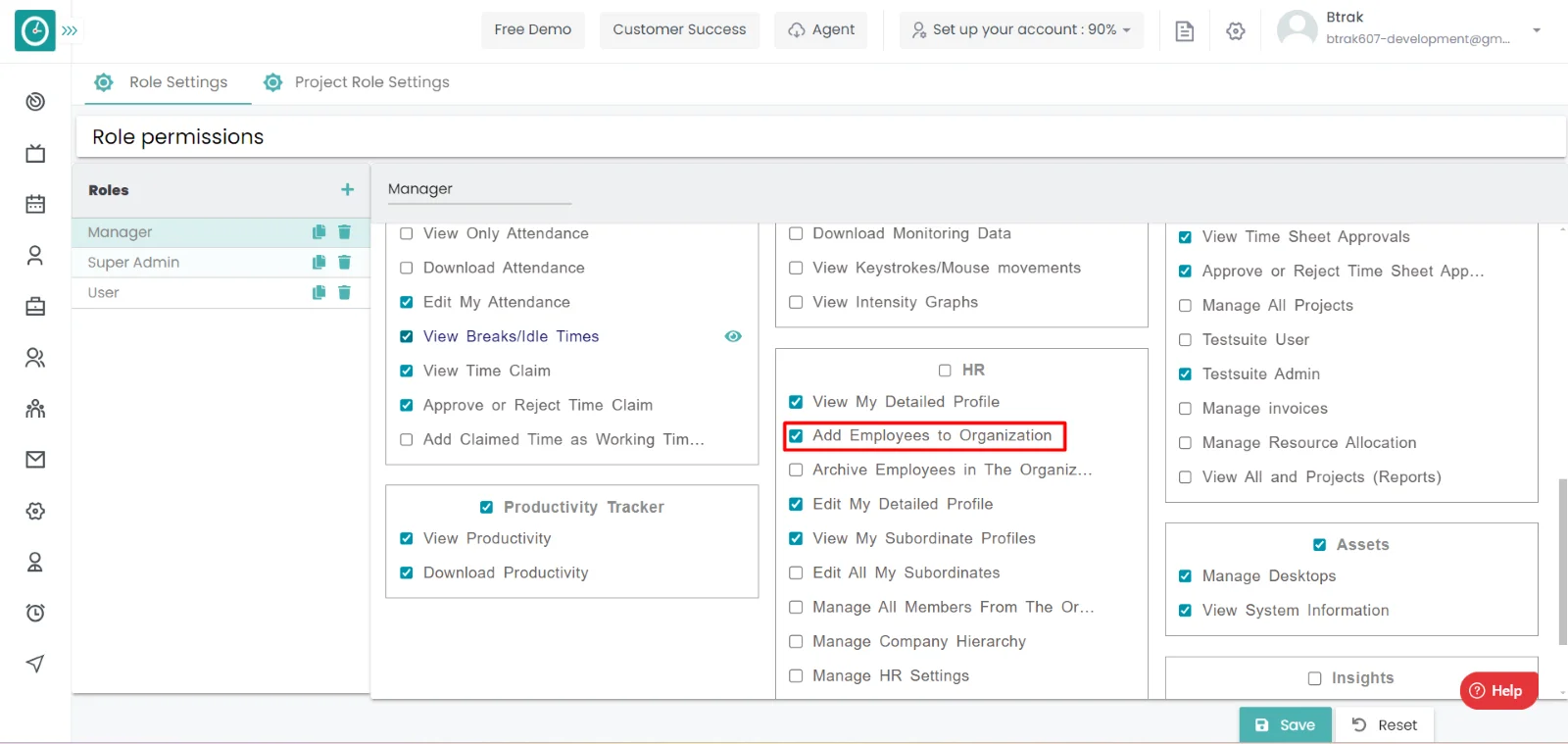The height and width of the screenshot is (744, 1568).
Task: Check the Insights group checkbox
Action: [1314, 678]
